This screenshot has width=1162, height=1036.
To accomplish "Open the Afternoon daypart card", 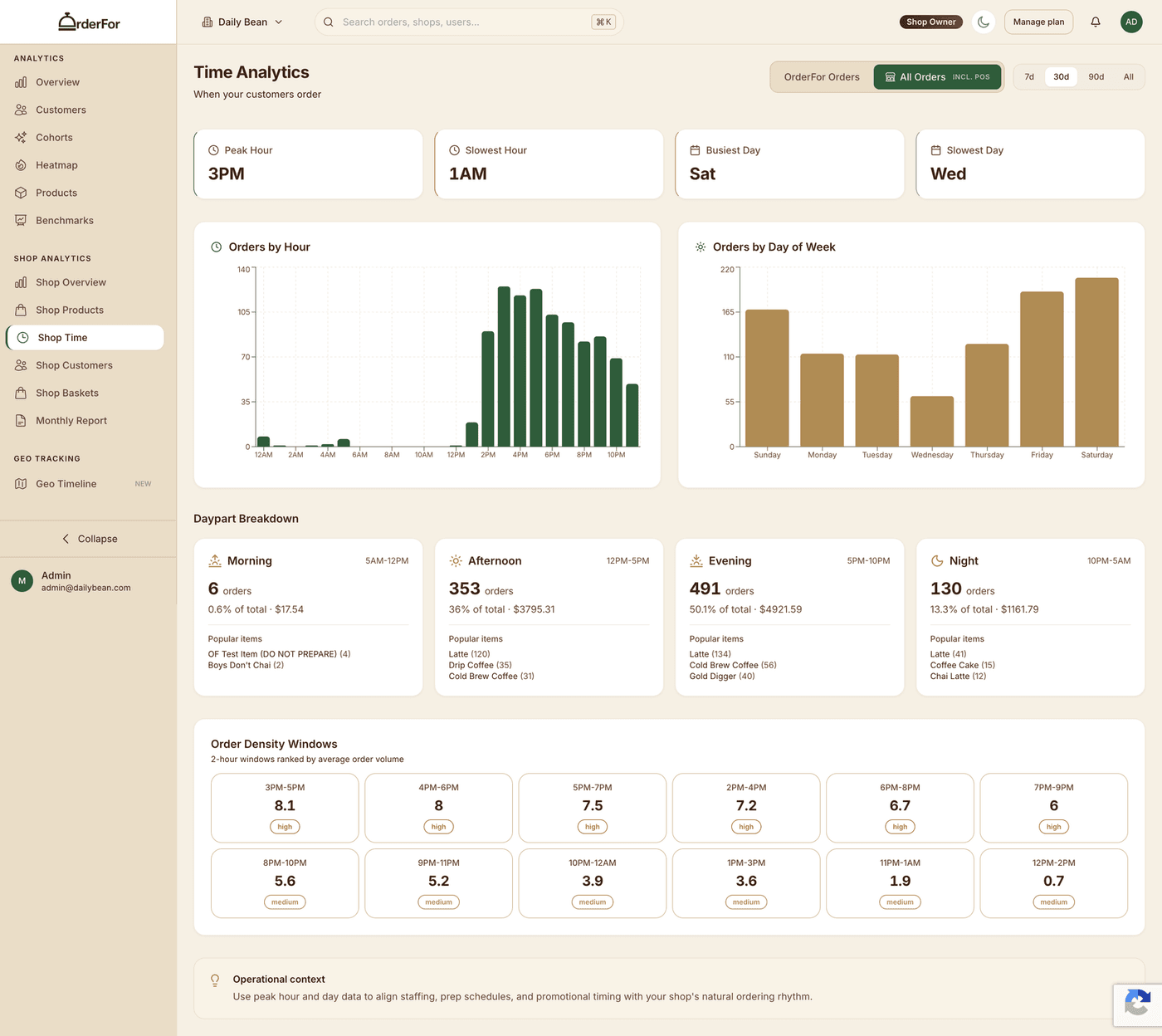I will pyautogui.click(x=549, y=618).
